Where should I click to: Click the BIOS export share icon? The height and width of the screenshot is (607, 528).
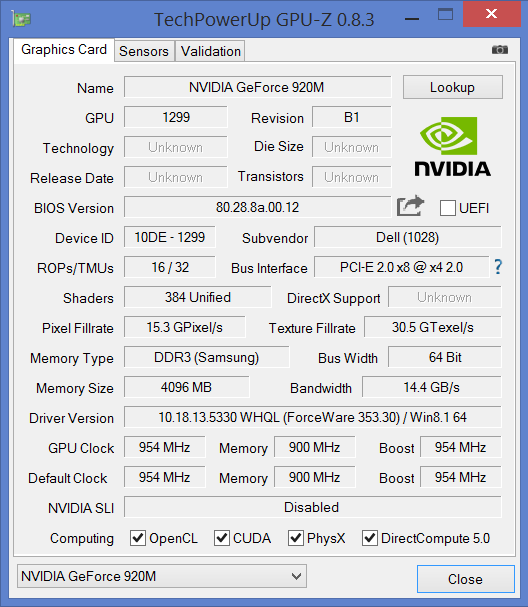(410, 206)
